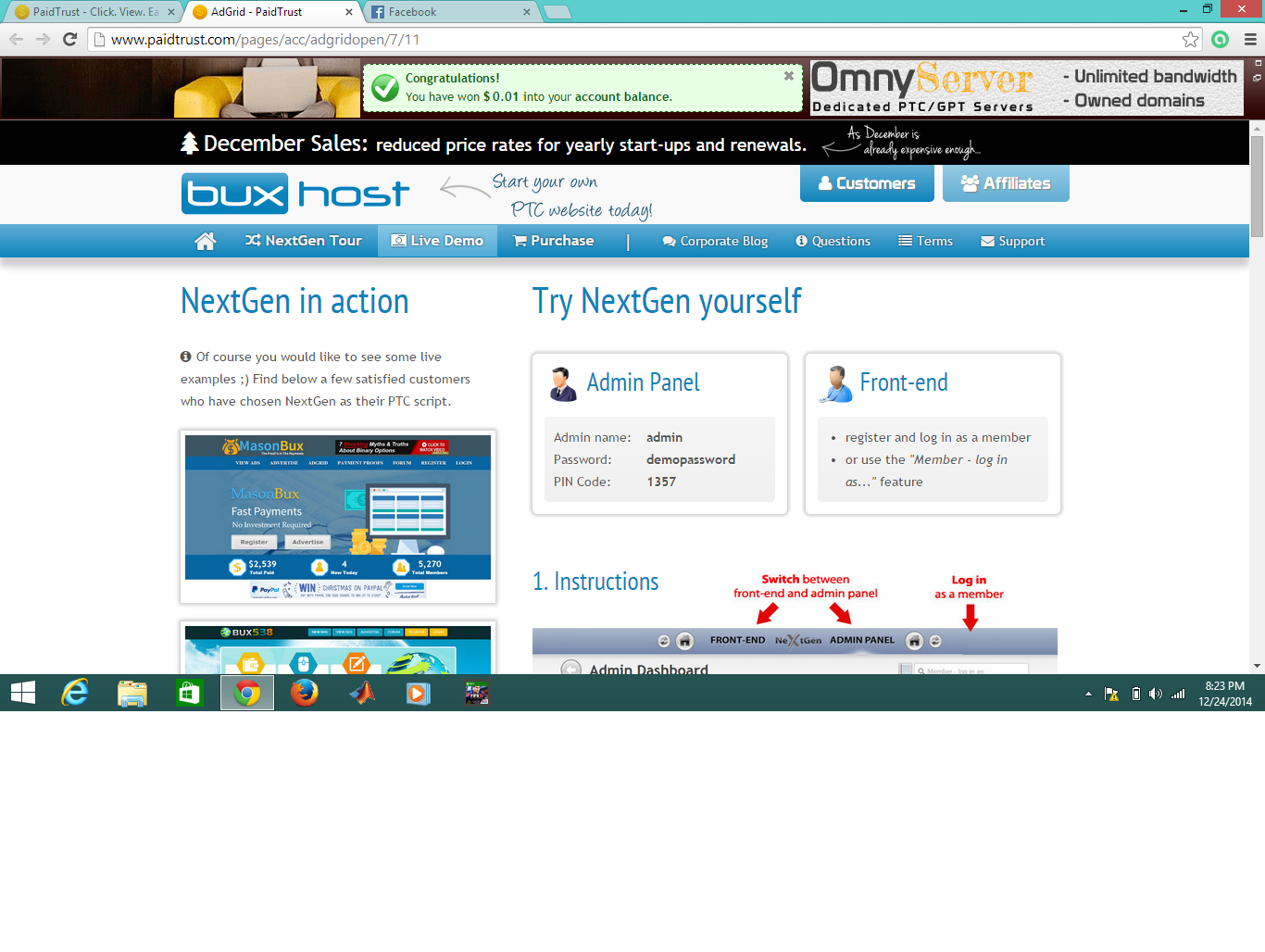1265x952 pixels.
Task: Click the Customers button
Action: click(867, 183)
